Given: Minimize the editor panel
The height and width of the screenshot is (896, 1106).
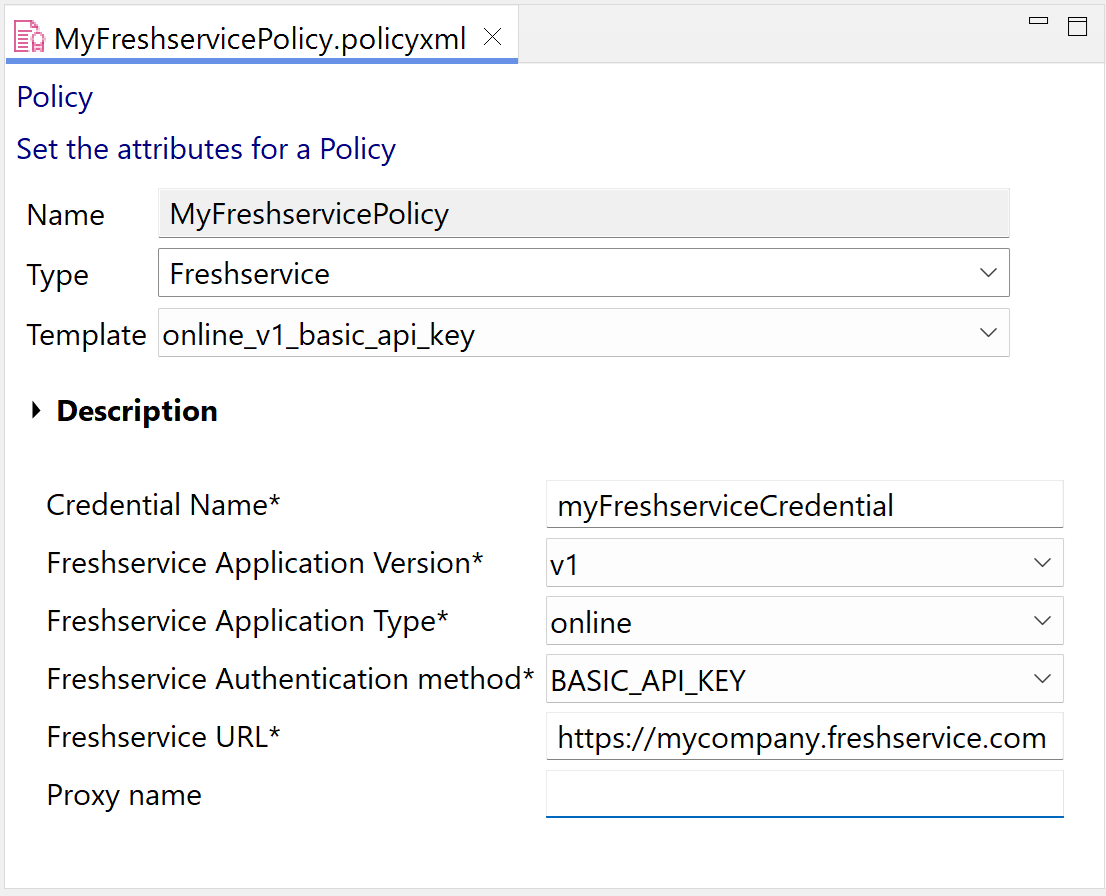Looking at the screenshot, I should point(1038,21).
